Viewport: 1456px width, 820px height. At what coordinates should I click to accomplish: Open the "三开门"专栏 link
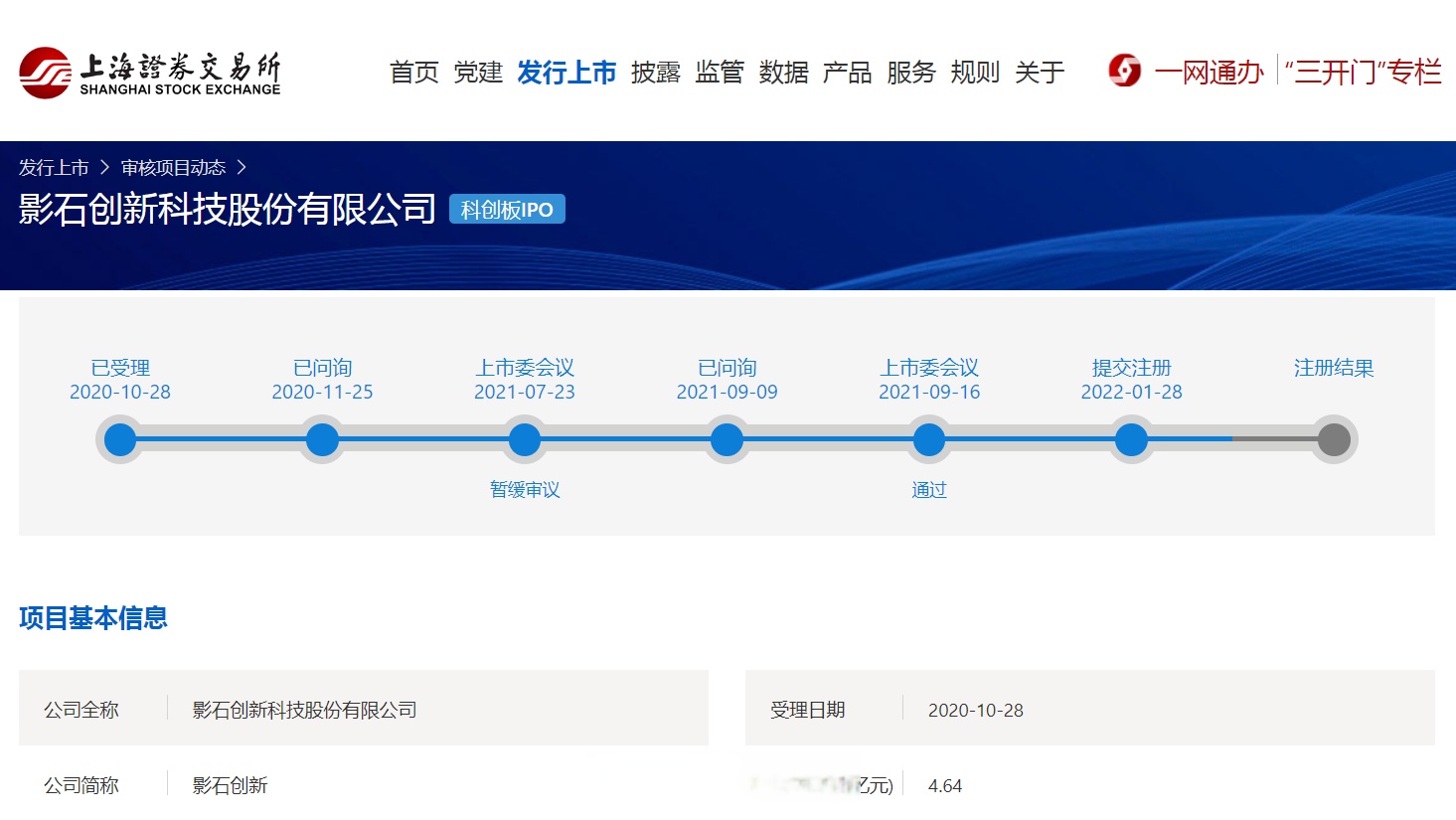tap(1363, 72)
